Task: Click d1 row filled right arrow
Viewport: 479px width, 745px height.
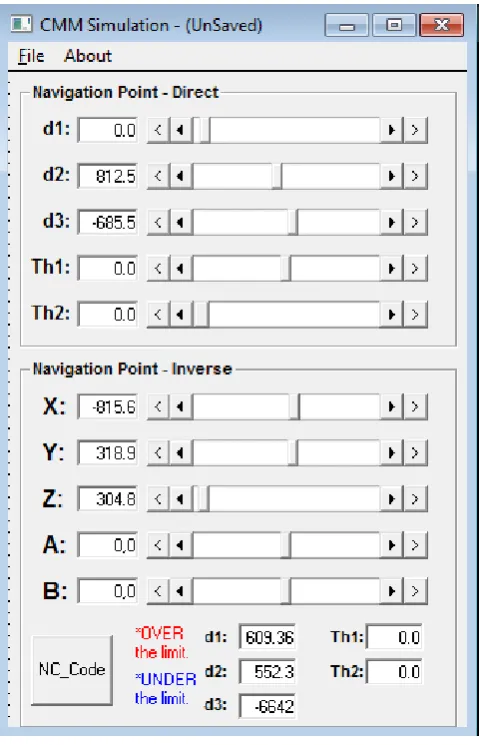Action: [x=392, y=130]
